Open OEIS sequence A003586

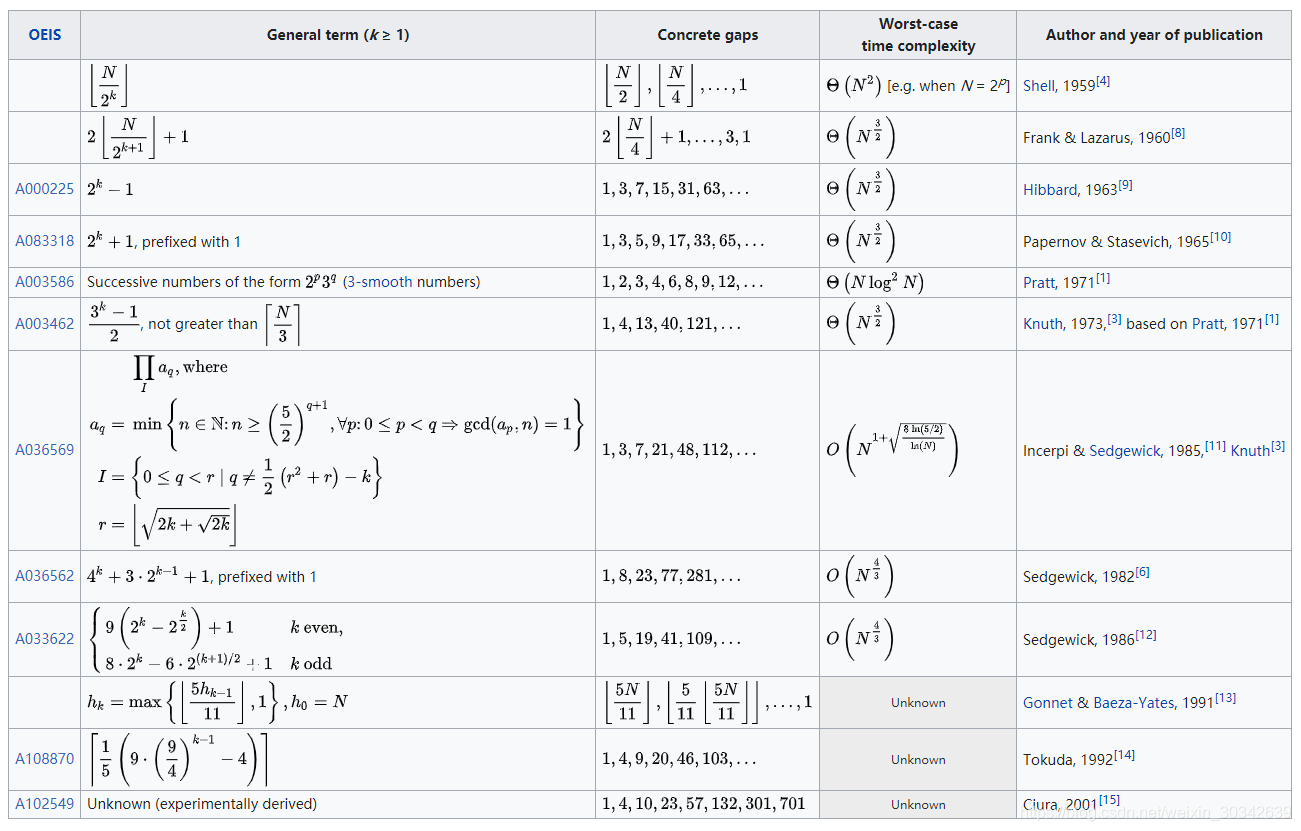point(45,282)
